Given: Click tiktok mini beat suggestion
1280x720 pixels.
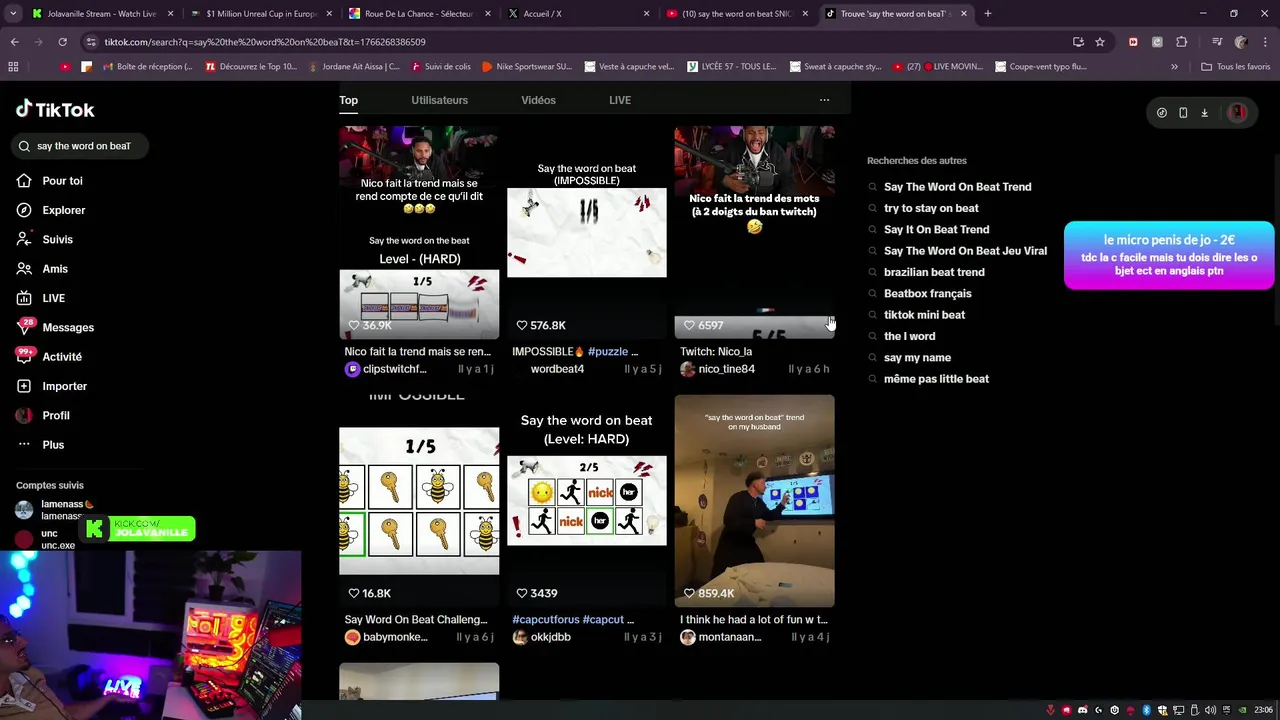Looking at the screenshot, I should coord(924,315).
